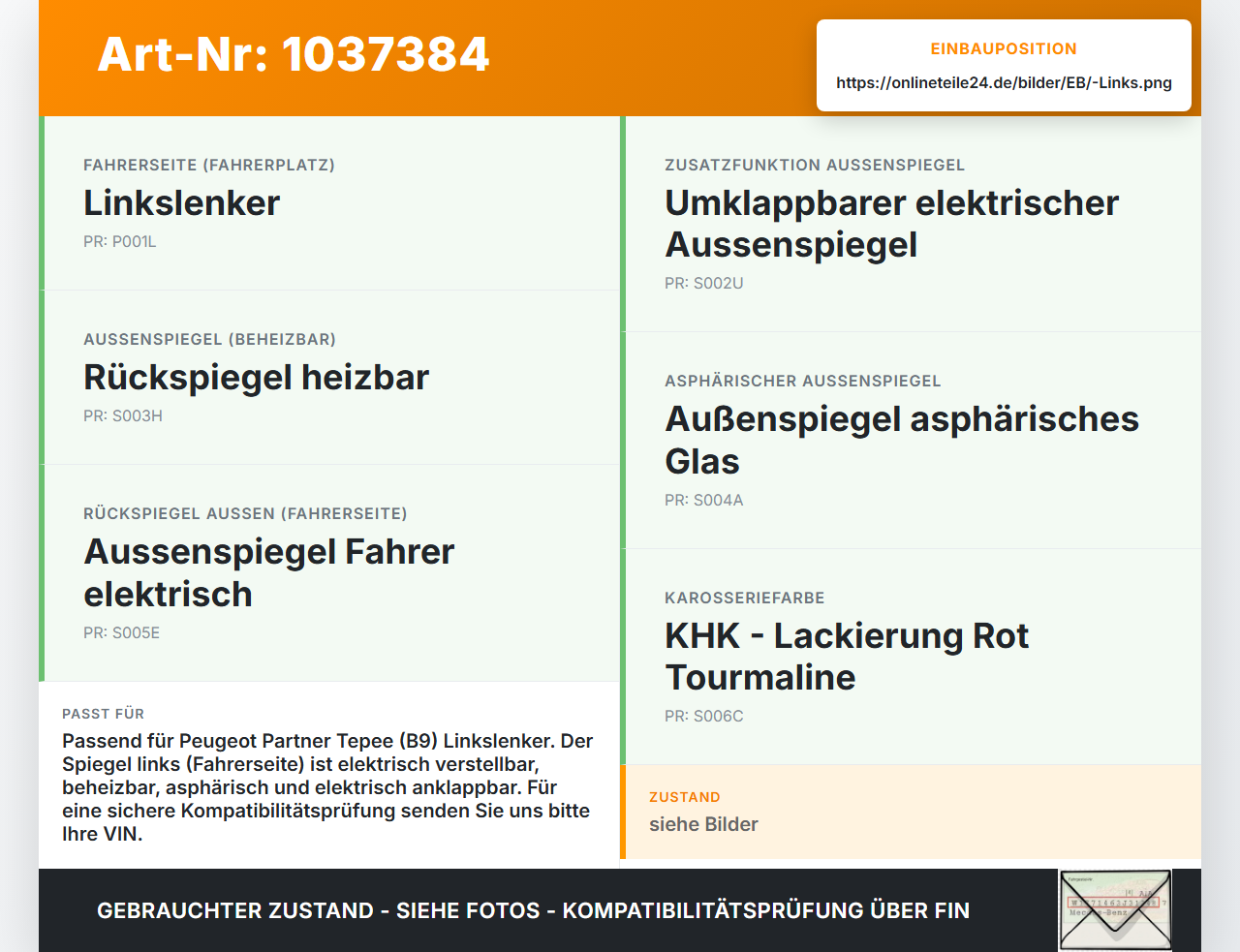The width and height of the screenshot is (1240, 952).
Task: Select the Außenspiegel asphärisches Glas card
Action: tap(911, 441)
